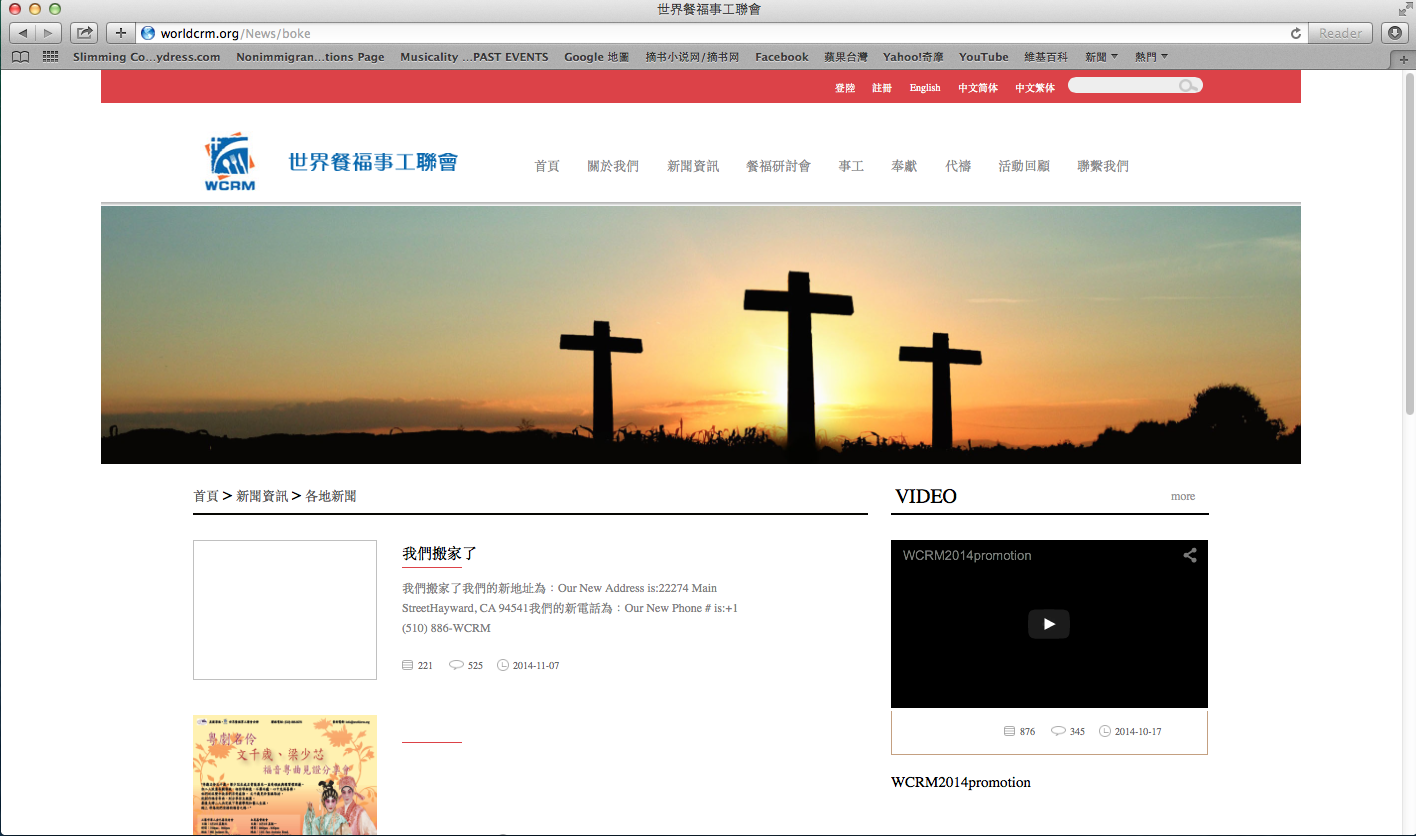Open the Musicality ...PAST EVENTS bookmark
1416x836 pixels.
pyautogui.click(x=474, y=57)
